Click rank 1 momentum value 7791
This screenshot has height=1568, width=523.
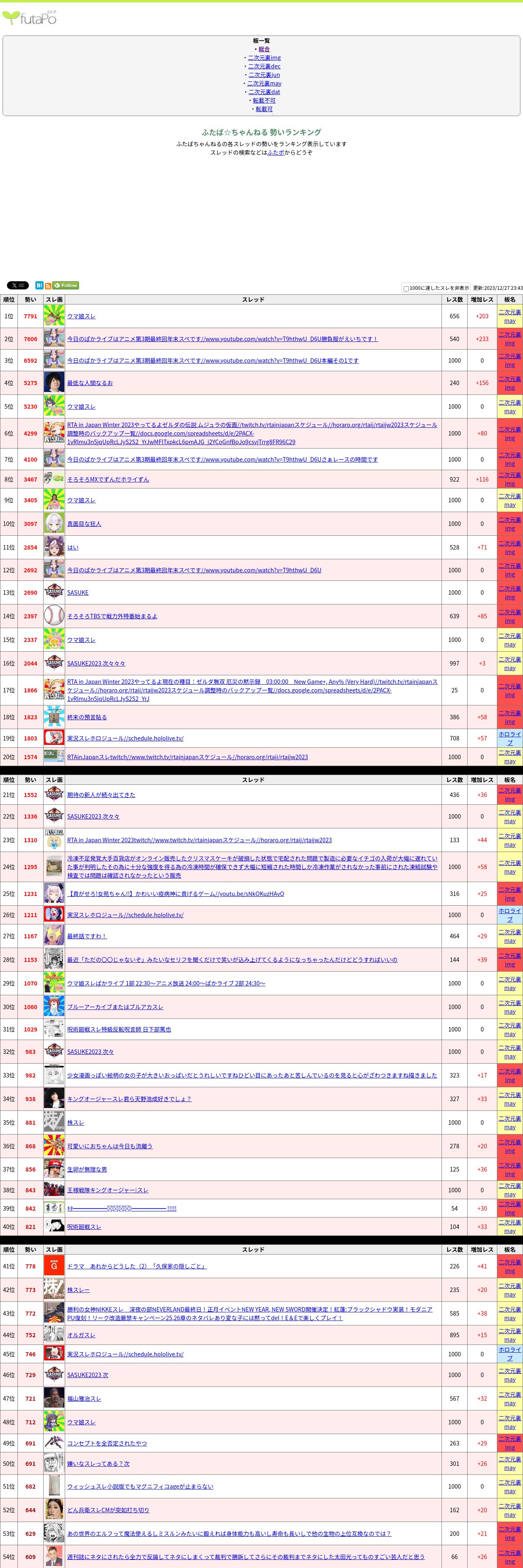31,317
